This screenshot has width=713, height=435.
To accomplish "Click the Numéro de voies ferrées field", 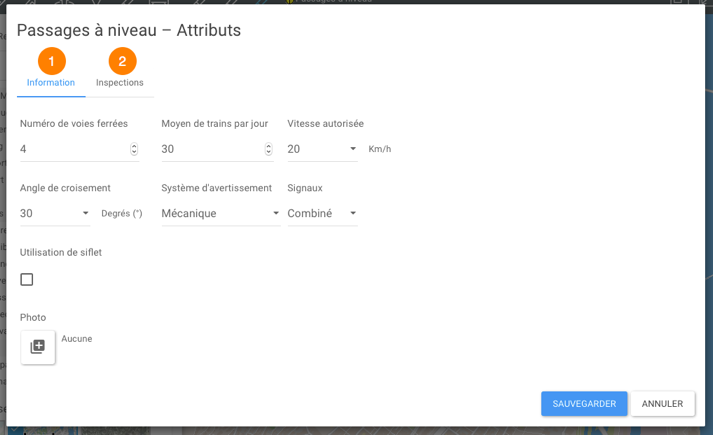I will point(80,149).
